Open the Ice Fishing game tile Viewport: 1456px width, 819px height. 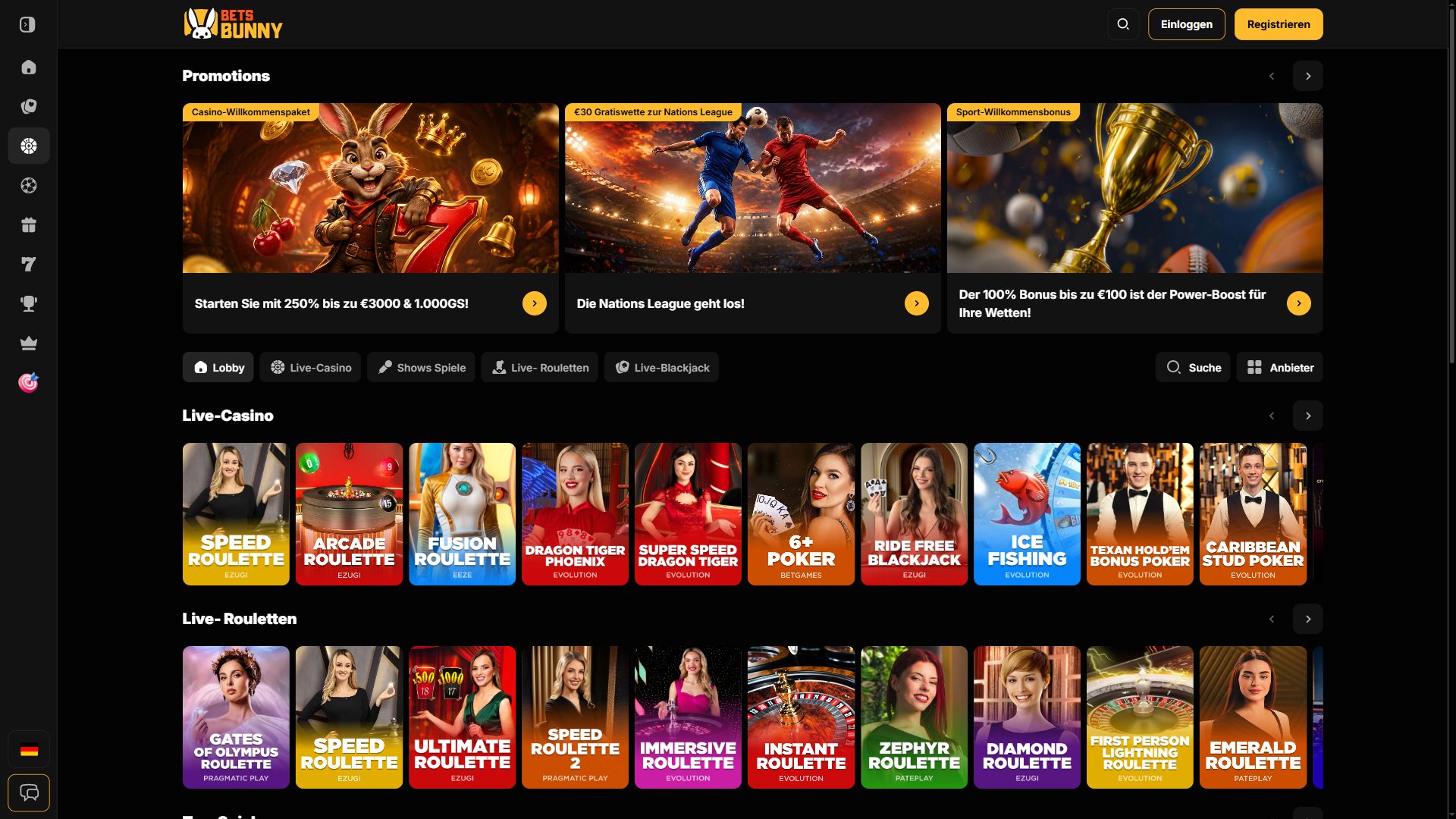click(1027, 514)
